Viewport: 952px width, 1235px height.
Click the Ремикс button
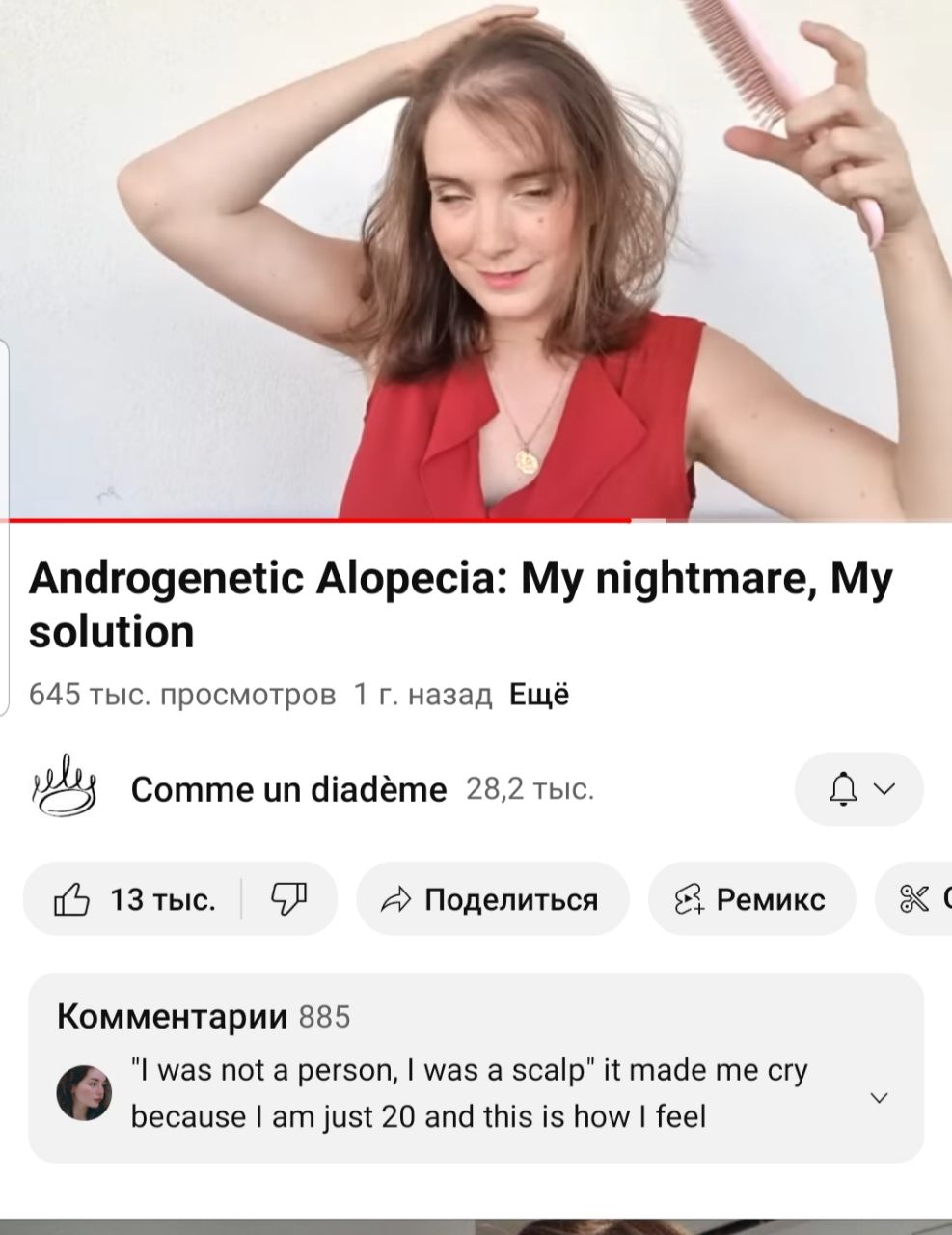[x=751, y=899]
